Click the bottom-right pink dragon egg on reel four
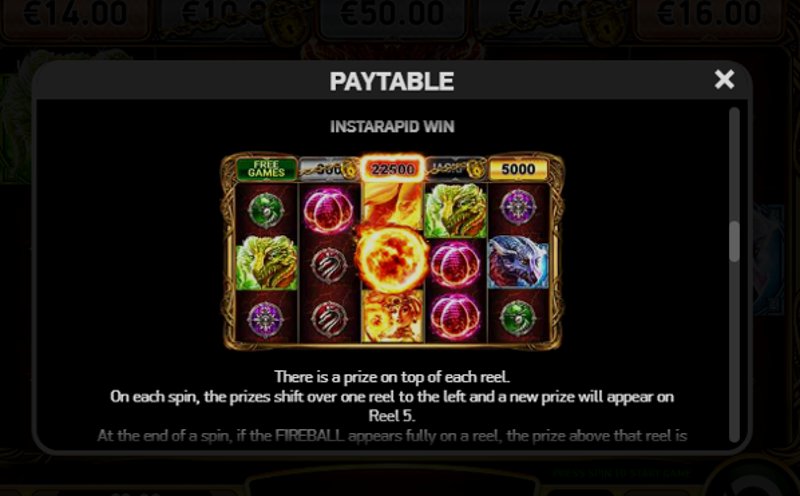The image size is (800, 496). [x=455, y=316]
